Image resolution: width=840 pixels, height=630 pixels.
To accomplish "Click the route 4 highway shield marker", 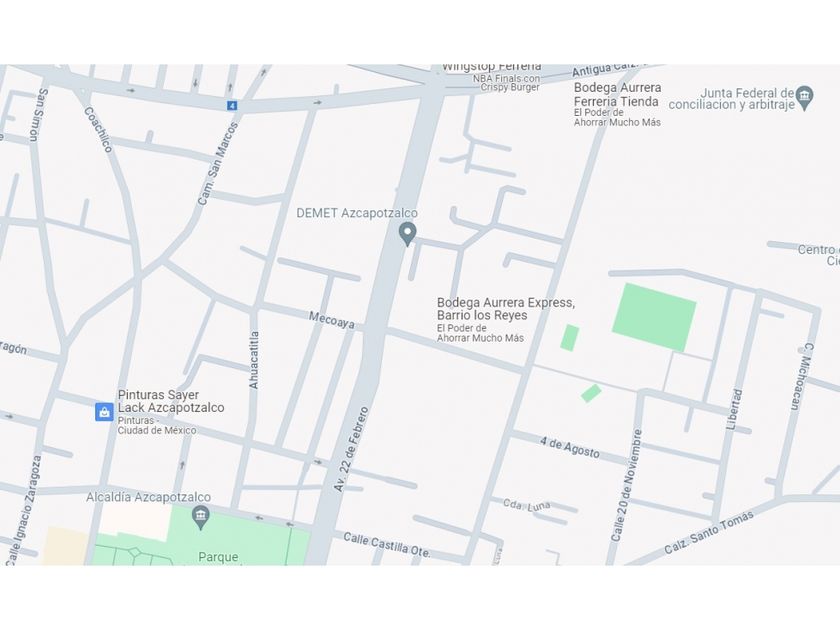I will pyautogui.click(x=231, y=106).
